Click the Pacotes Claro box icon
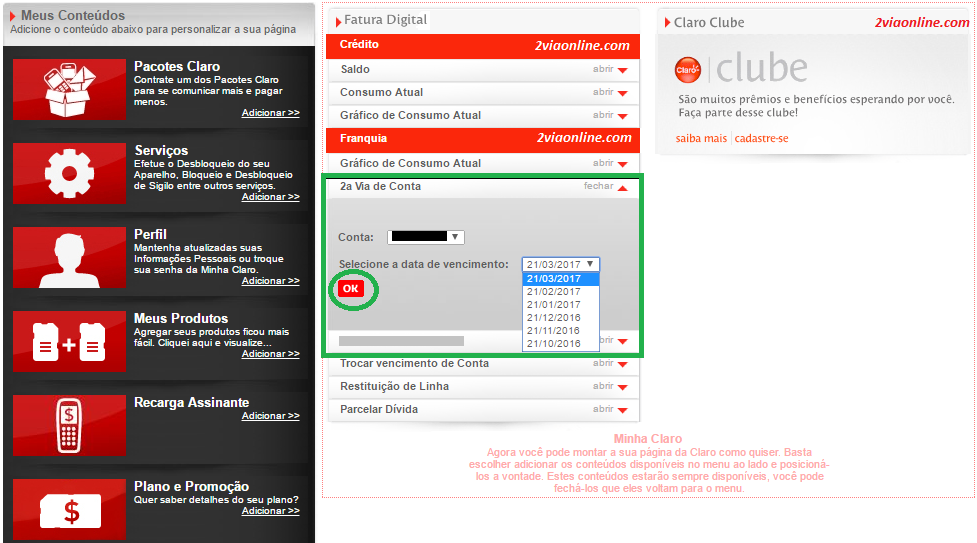Image resolution: width=977 pixels, height=543 pixels. [69, 89]
